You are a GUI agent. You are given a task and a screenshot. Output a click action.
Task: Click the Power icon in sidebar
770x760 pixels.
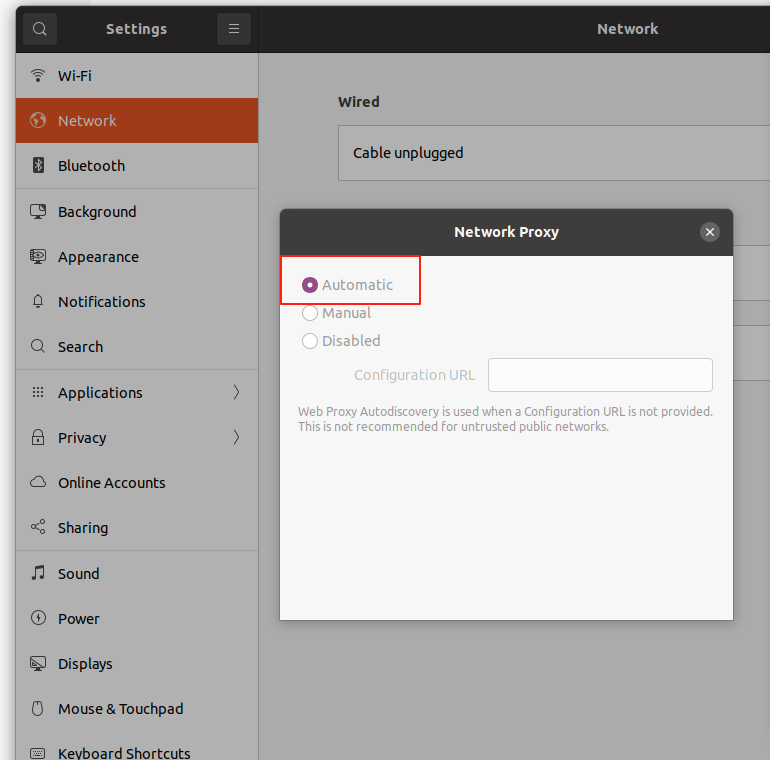pos(38,618)
